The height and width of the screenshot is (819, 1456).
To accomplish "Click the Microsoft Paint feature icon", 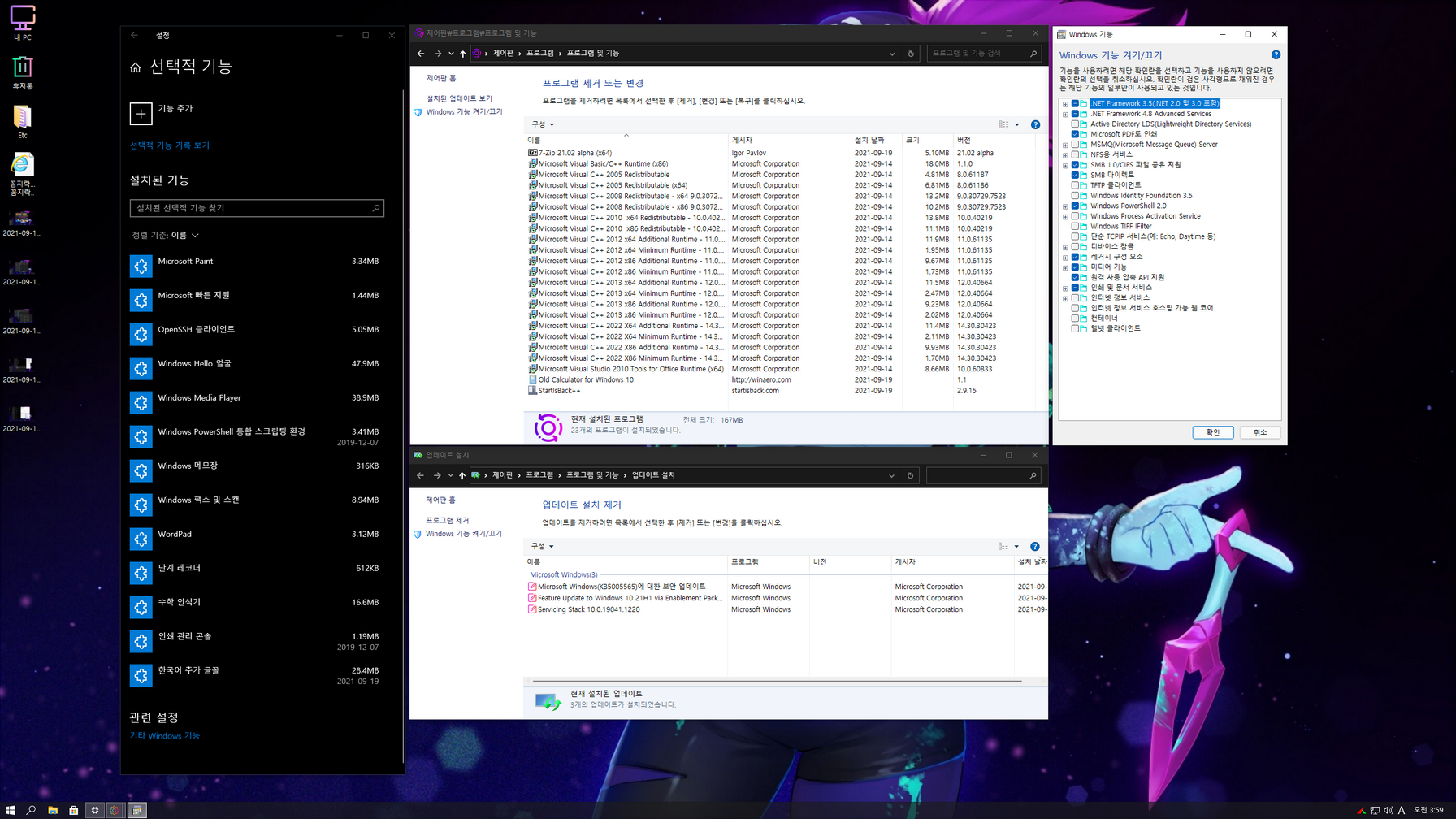I will pos(141,266).
